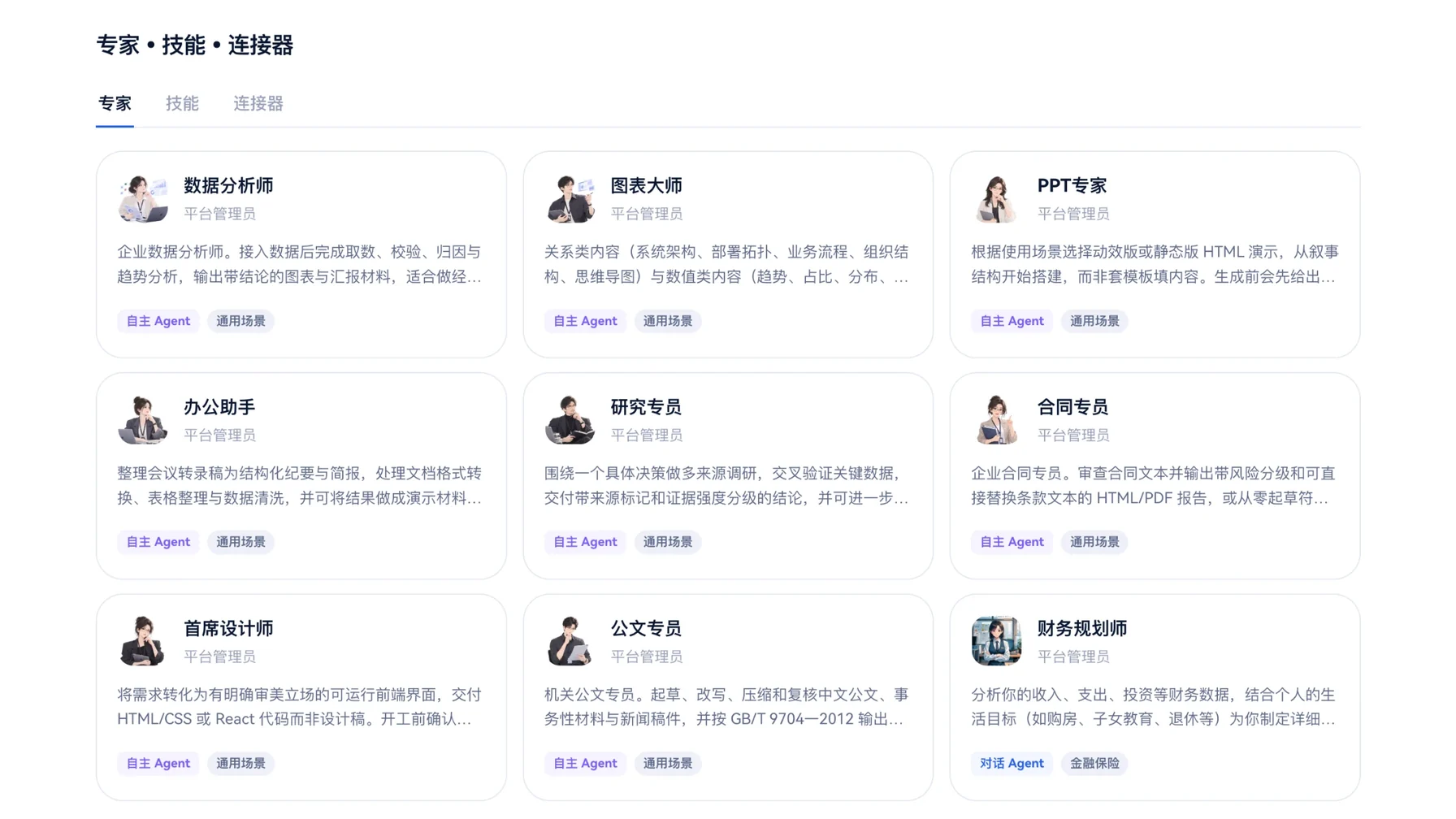Click the 首席设计师 description starting 将需求转化
This screenshot has width=1456, height=819.
(300, 708)
